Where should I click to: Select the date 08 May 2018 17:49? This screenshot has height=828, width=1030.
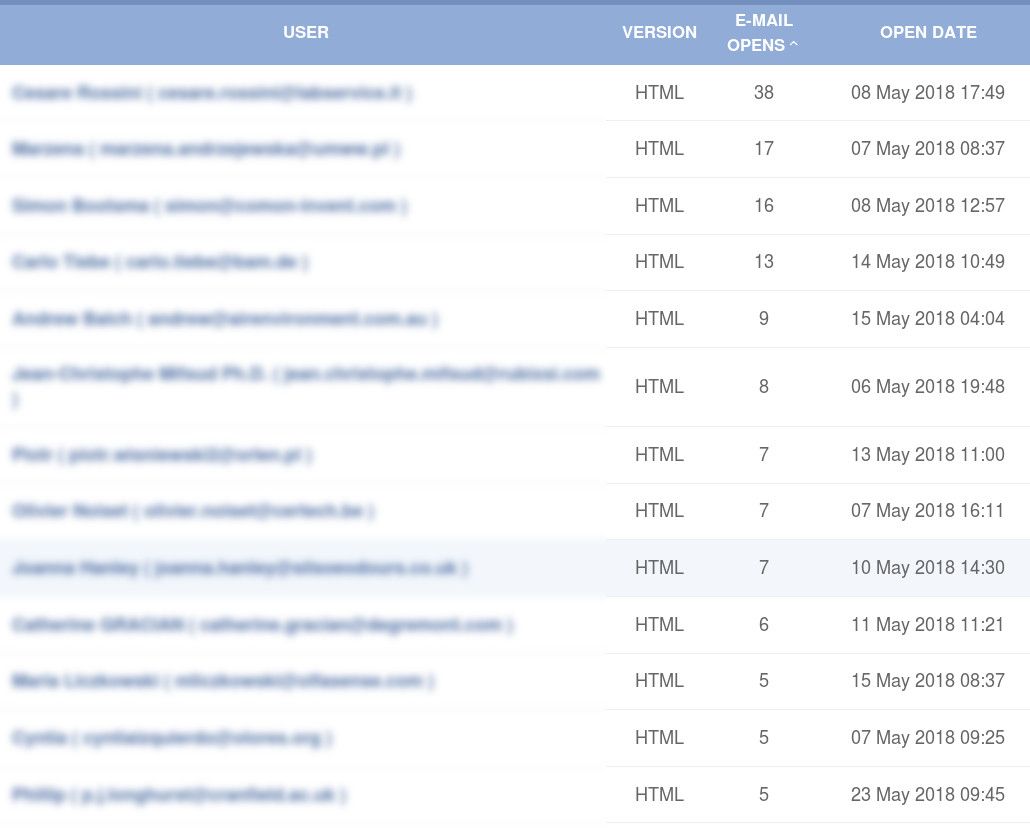(928, 92)
